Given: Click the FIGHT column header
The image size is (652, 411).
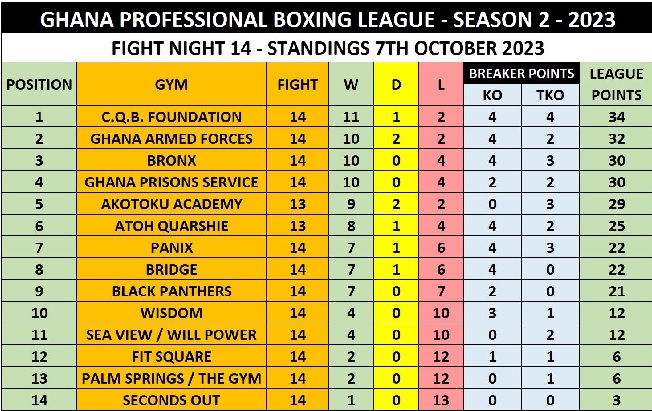Looking at the screenshot, I should point(298,84).
